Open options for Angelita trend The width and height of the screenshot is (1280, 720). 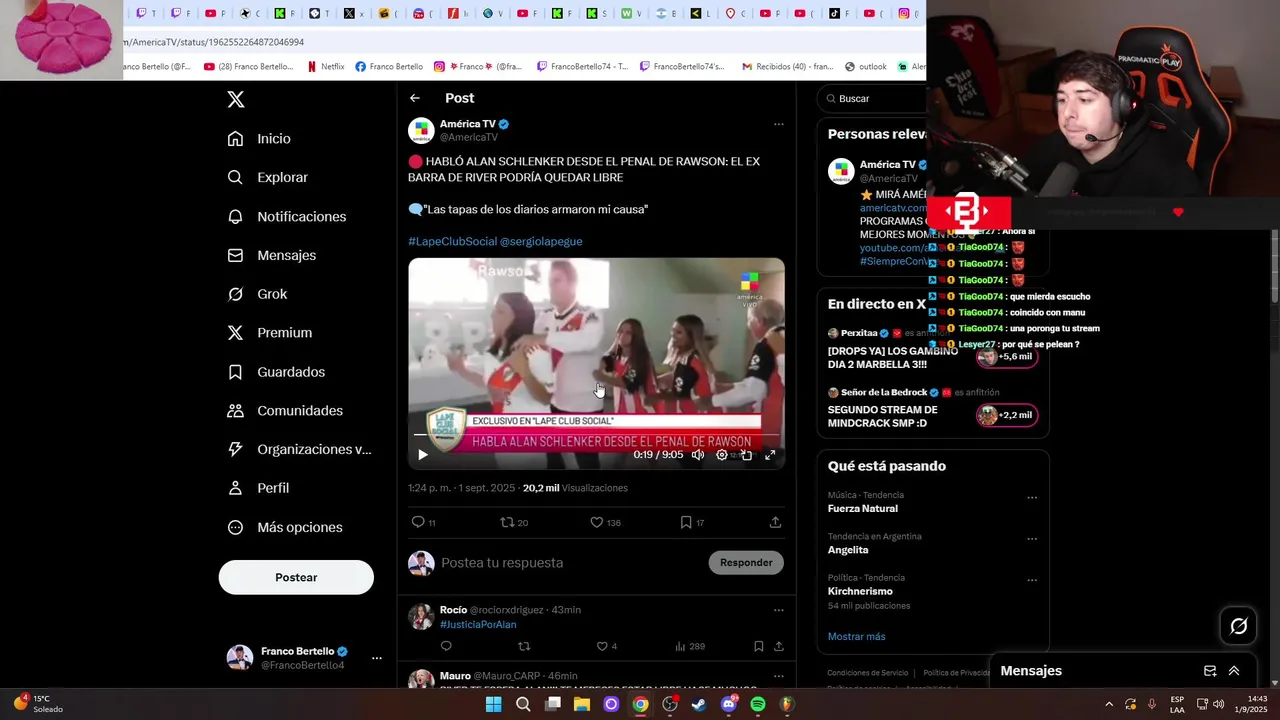coord(1032,539)
